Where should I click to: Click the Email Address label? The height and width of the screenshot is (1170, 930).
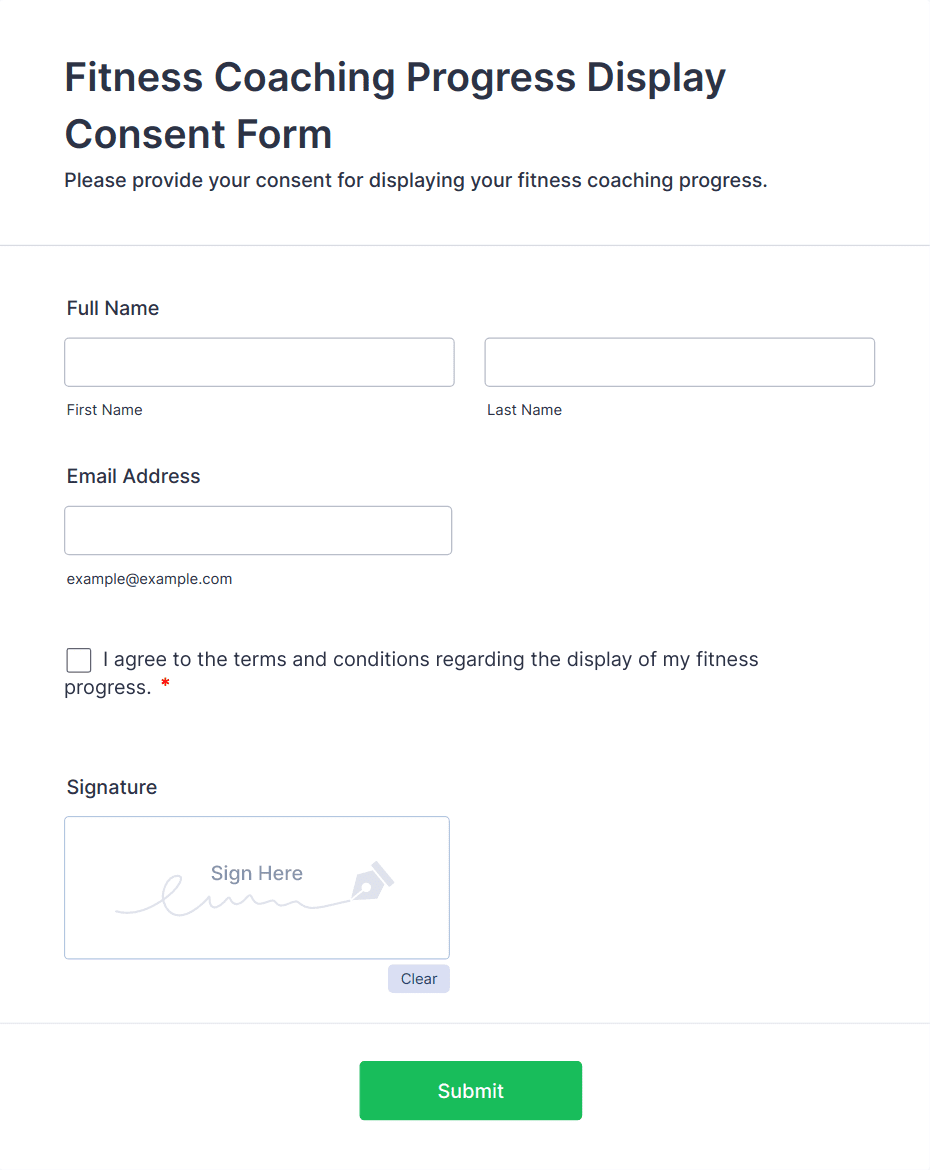click(x=133, y=476)
